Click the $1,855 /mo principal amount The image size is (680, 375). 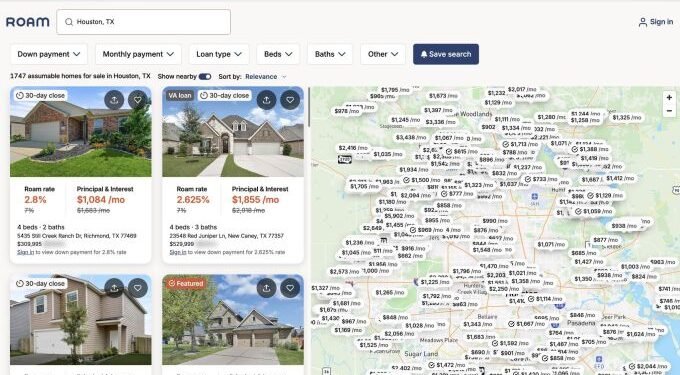pyautogui.click(x=255, y=200)
